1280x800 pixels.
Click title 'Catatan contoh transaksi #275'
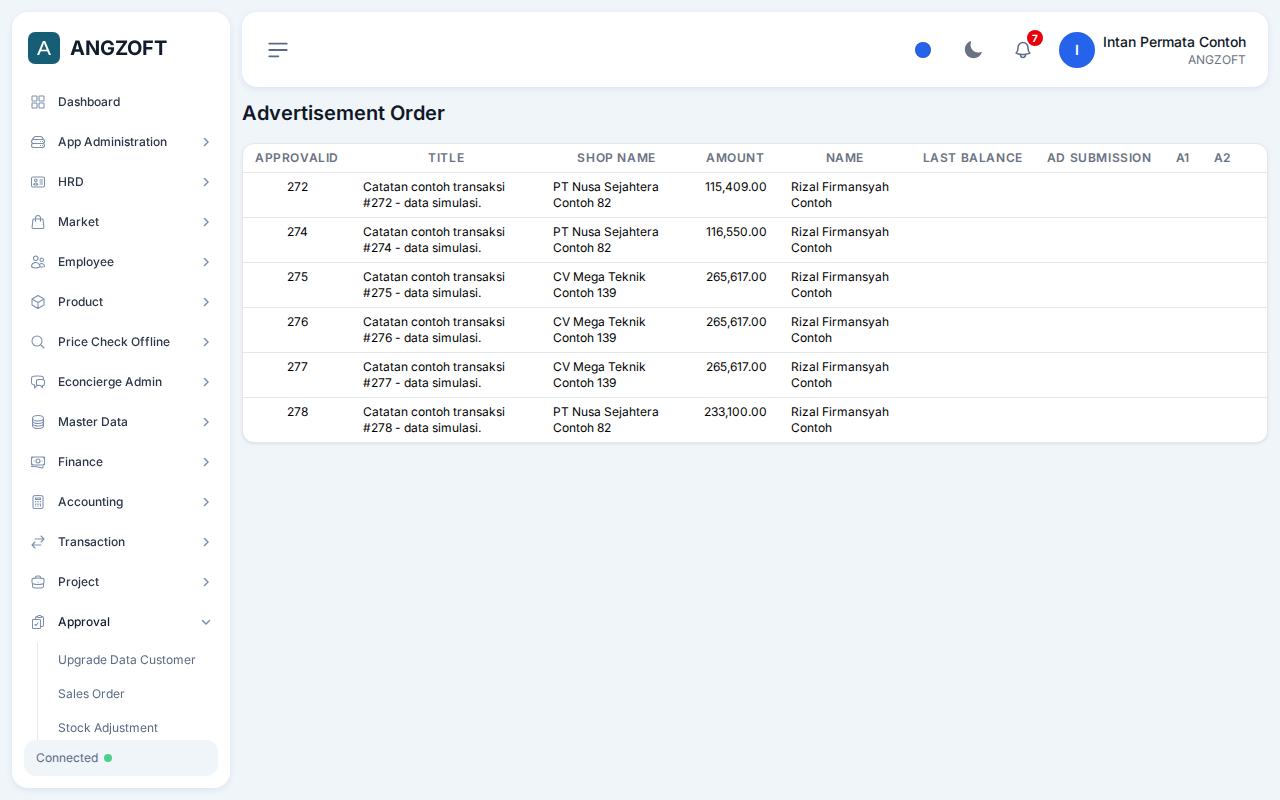pos(434,285)
